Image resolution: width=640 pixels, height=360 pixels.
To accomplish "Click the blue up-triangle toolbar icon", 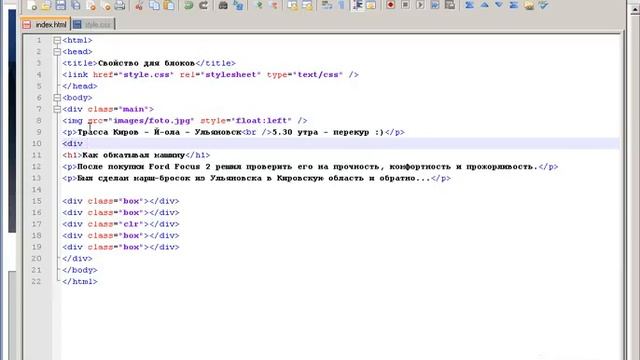I will click(484, 5).
